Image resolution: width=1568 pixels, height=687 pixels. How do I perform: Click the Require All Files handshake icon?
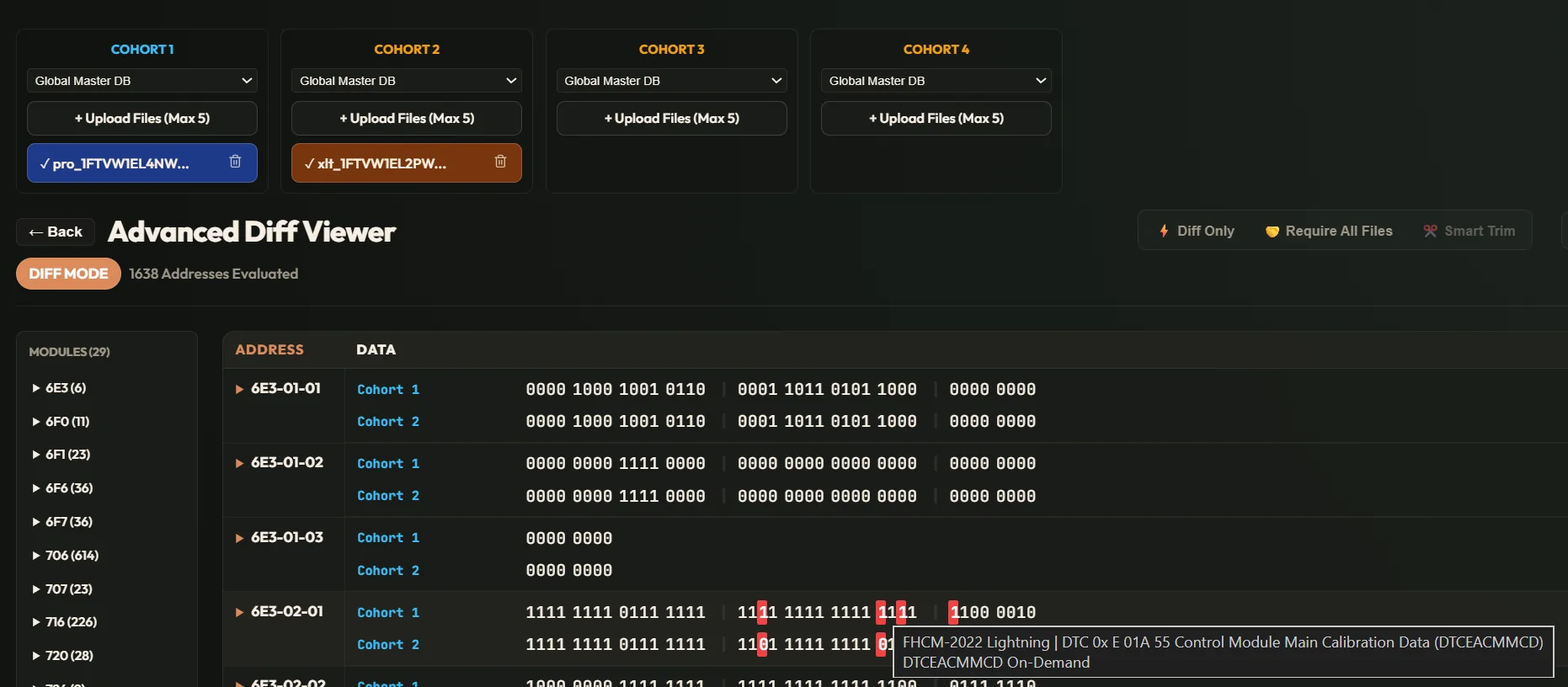coord(1272,232)
